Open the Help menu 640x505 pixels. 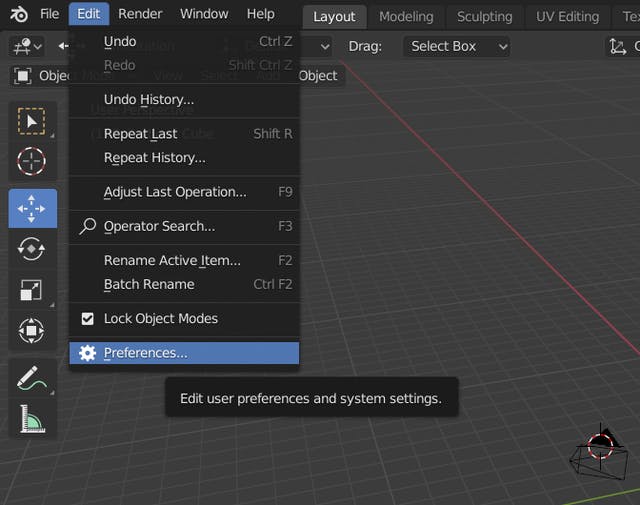(x=260, y=14)
